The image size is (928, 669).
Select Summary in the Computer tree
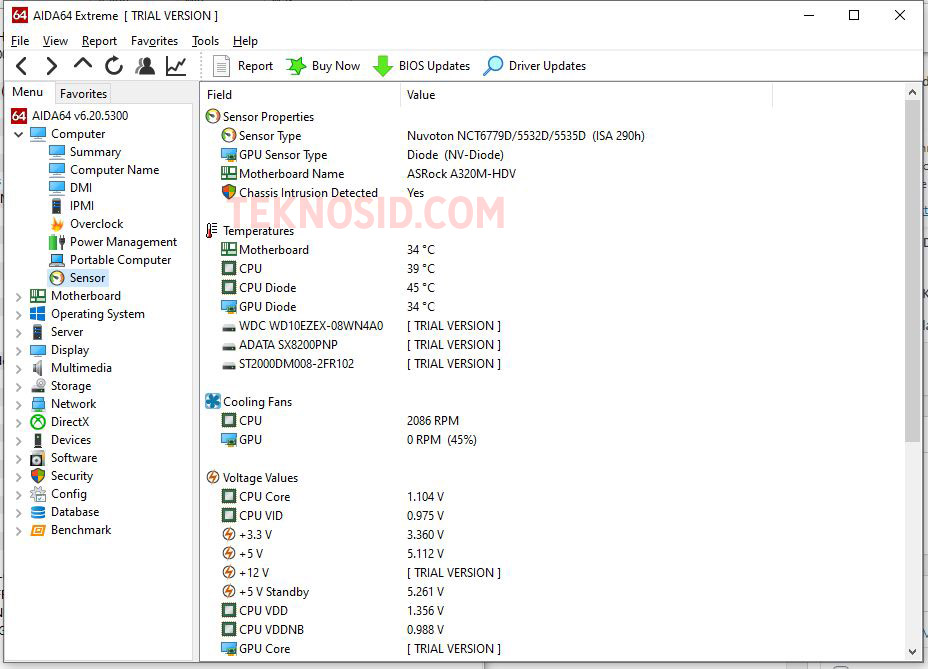[95, 152]
